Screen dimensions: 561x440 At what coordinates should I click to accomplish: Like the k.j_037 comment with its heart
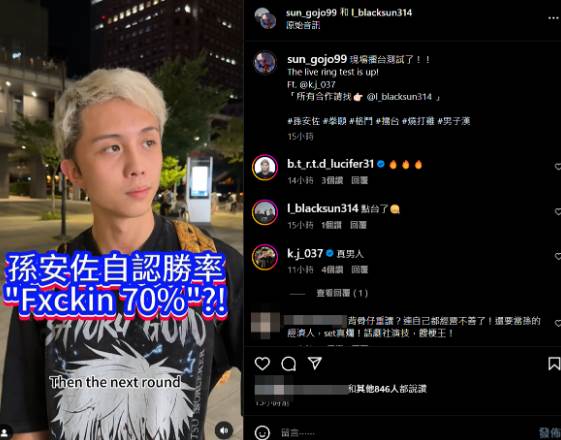(x=557, y=256)
